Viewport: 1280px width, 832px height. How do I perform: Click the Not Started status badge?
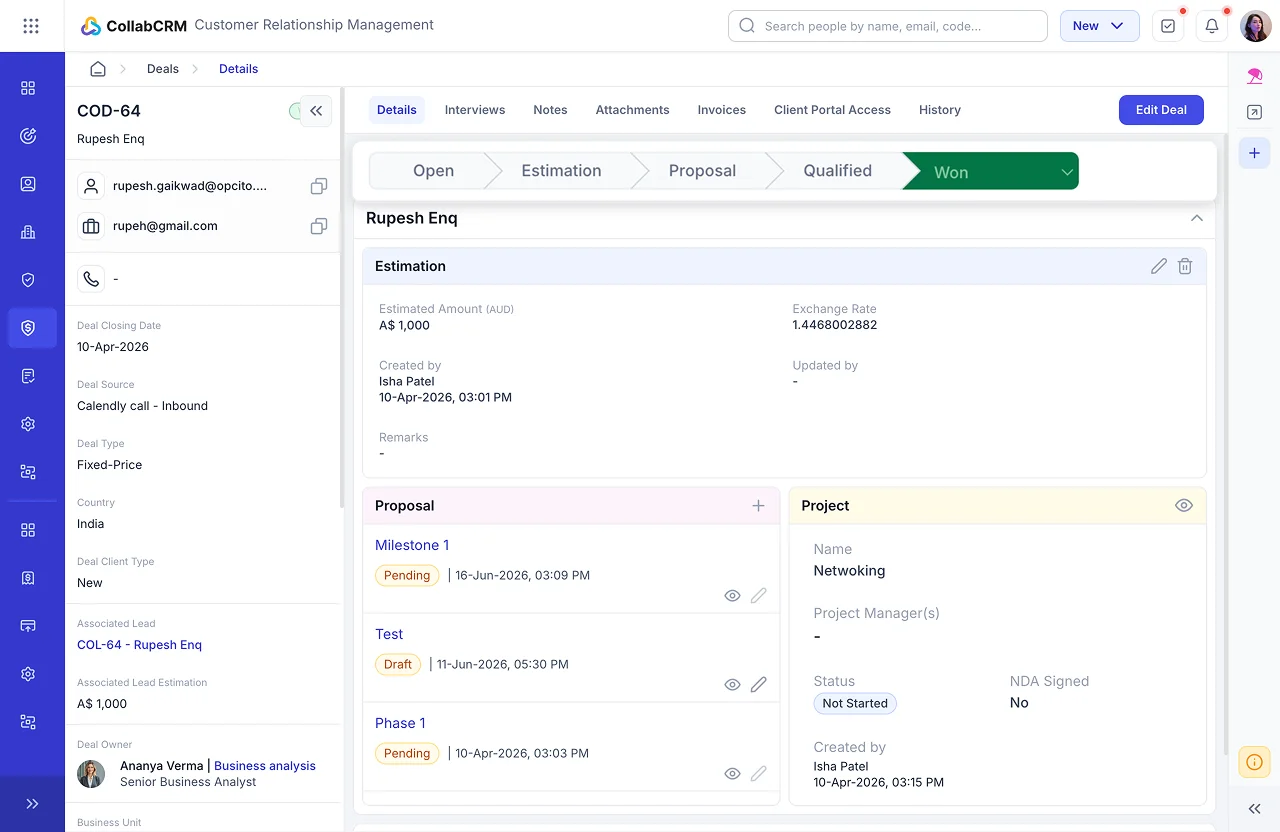click(855, 703)
